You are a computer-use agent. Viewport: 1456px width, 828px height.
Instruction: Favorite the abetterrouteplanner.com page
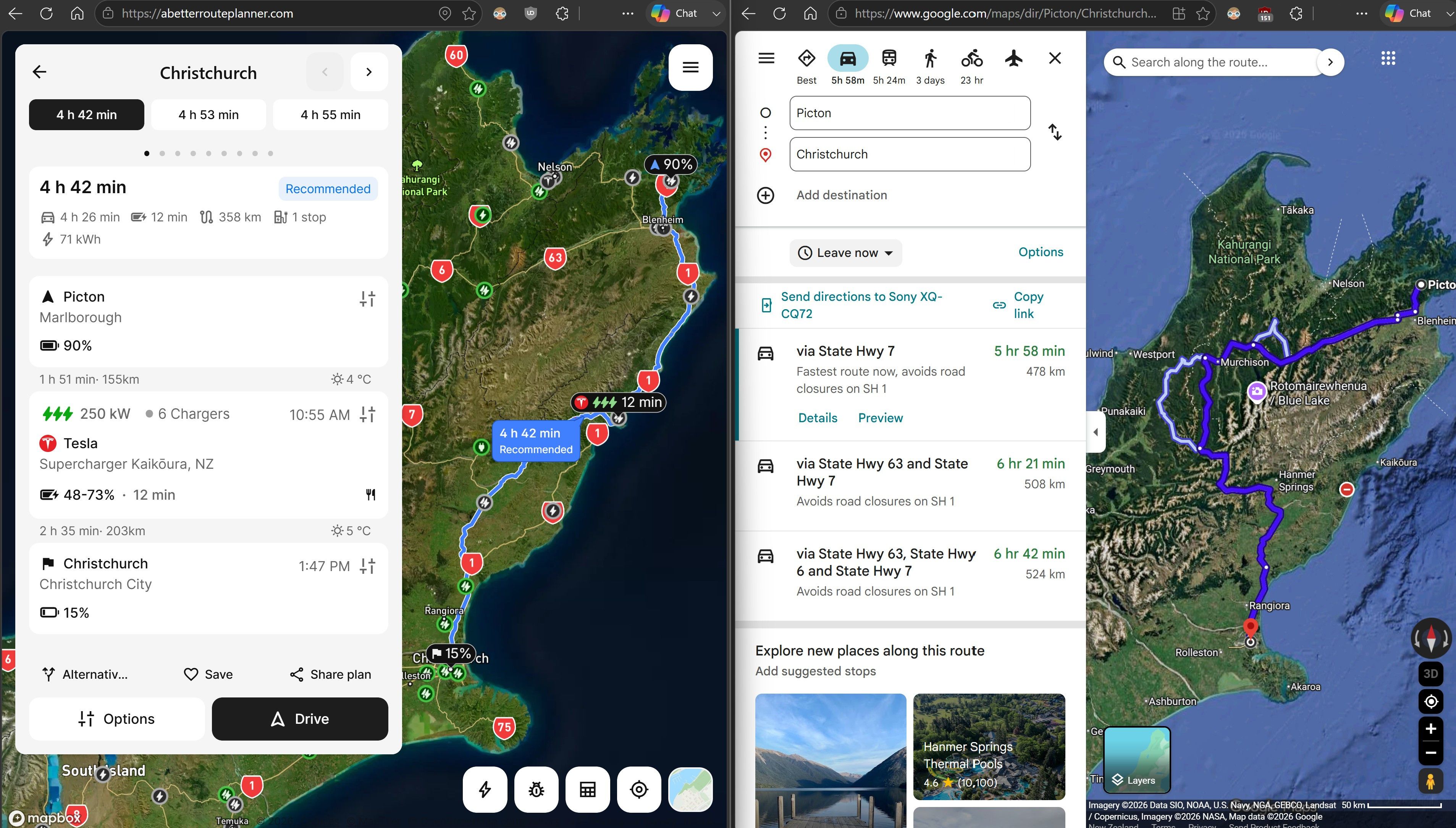point(469,14)
